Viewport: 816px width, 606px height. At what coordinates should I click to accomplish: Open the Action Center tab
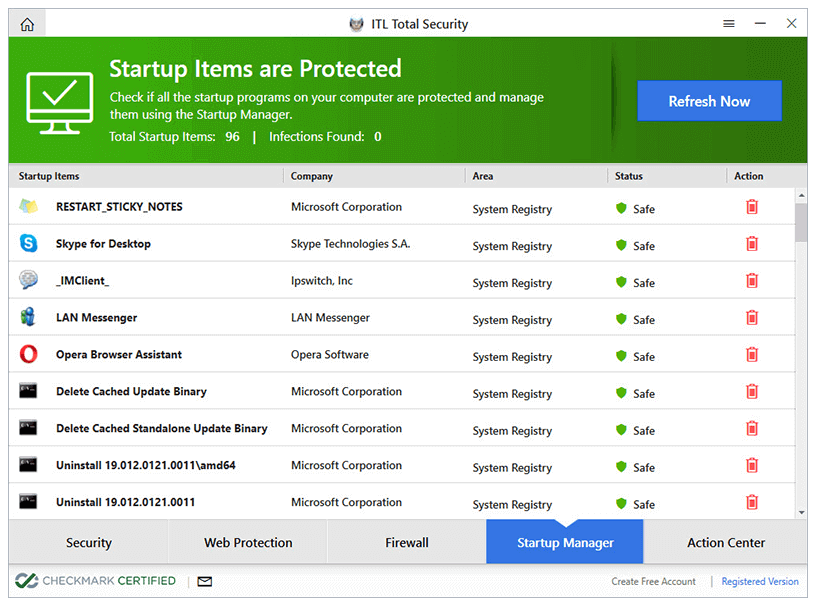coord(726,542)
